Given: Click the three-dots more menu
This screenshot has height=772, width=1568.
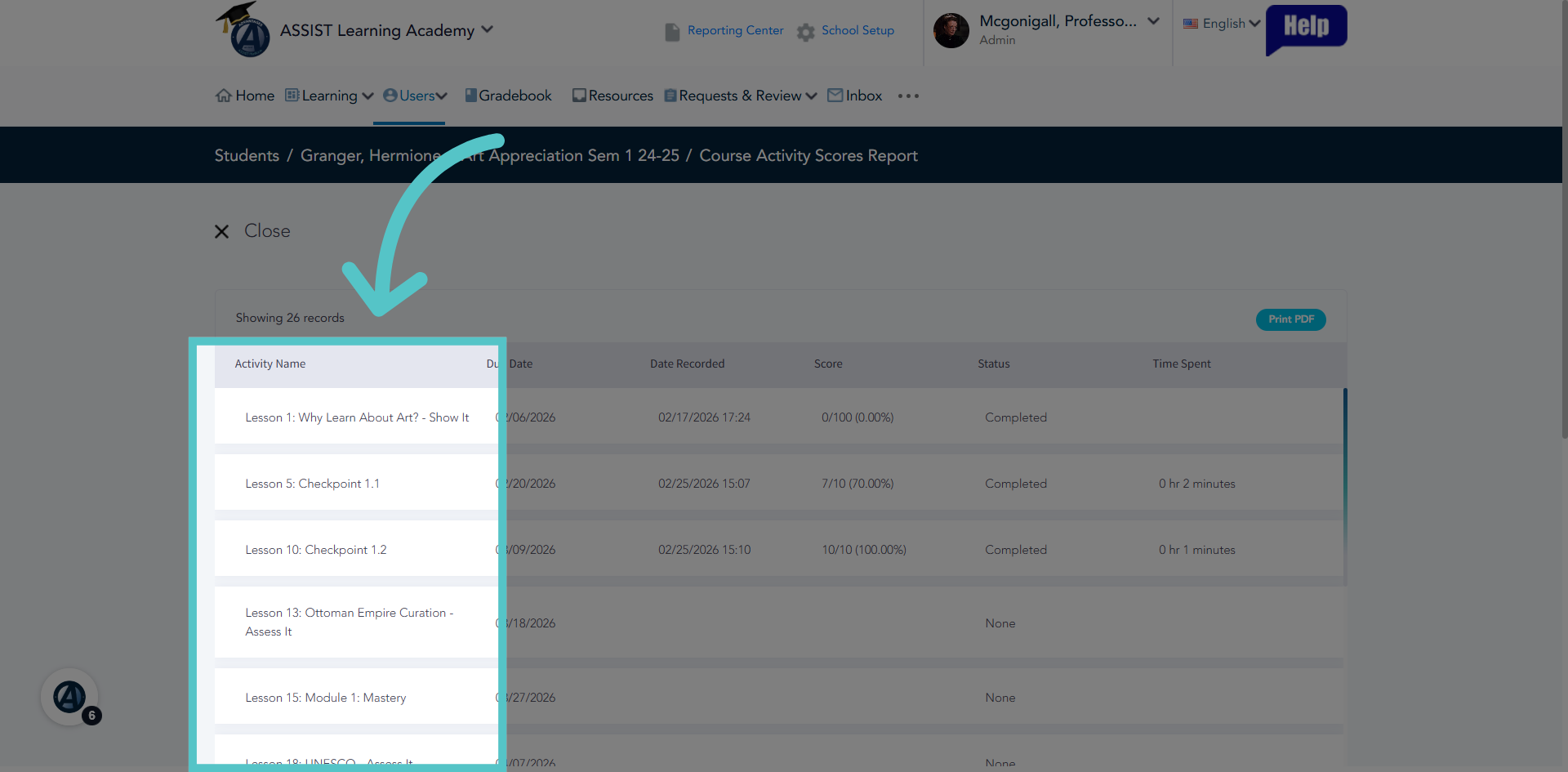Looking at the screenshot, I should 908,96.
